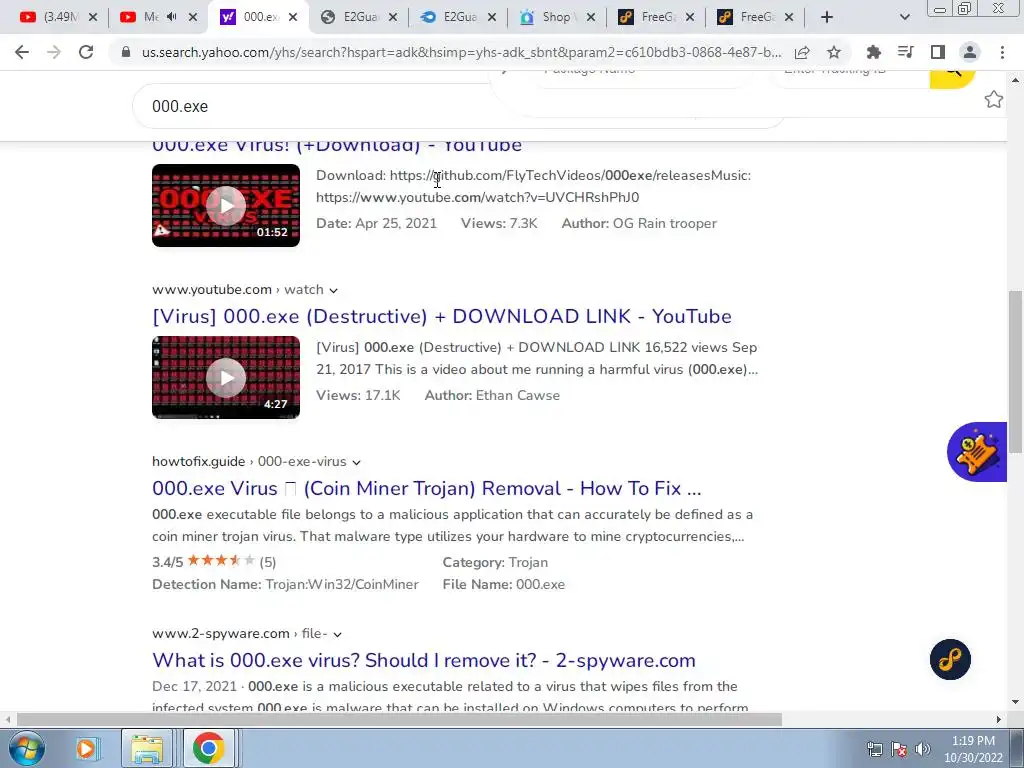Click the text 'Detection Name: Trojan:Win32/CoinMiner'
The image size is (1024, 768).
tap(285, 584)
